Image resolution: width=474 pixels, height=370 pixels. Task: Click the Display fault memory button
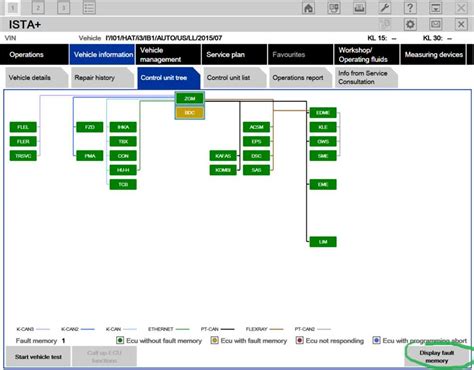click(436, 357)
